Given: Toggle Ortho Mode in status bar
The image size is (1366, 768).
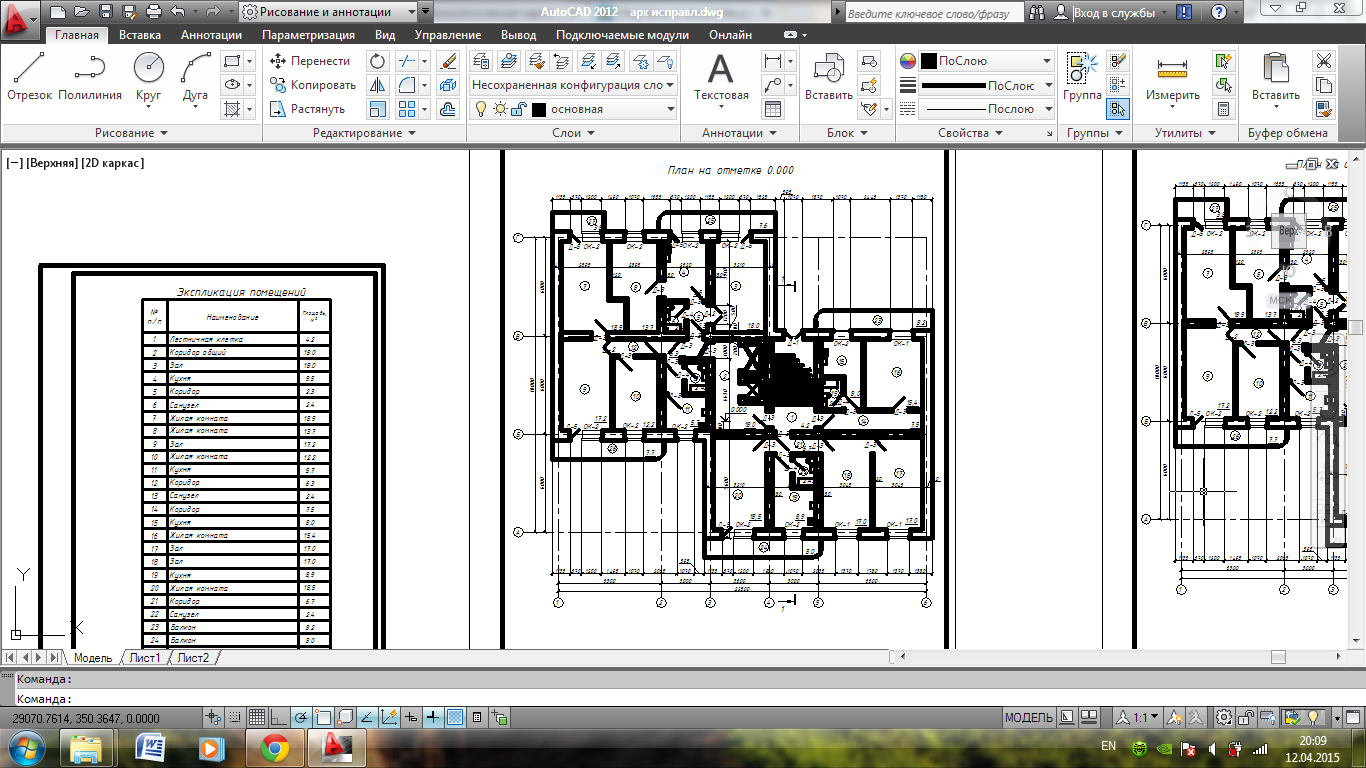Looking at the screenshot, I should tap(278, 717).
